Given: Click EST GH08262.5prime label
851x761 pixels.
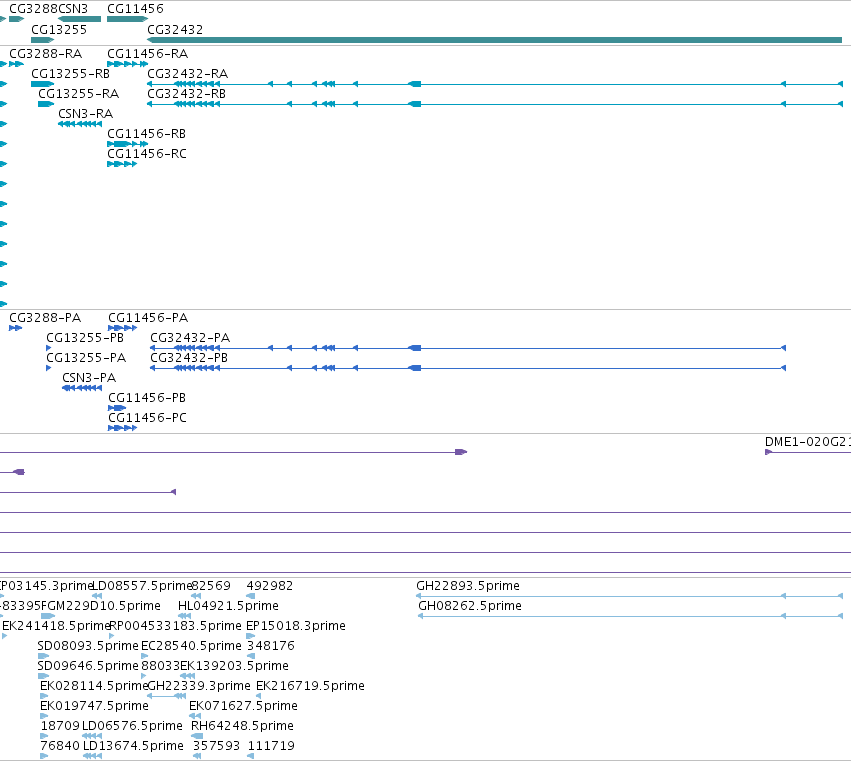Looking at the screenshot, I should click(x=470, y=606).
